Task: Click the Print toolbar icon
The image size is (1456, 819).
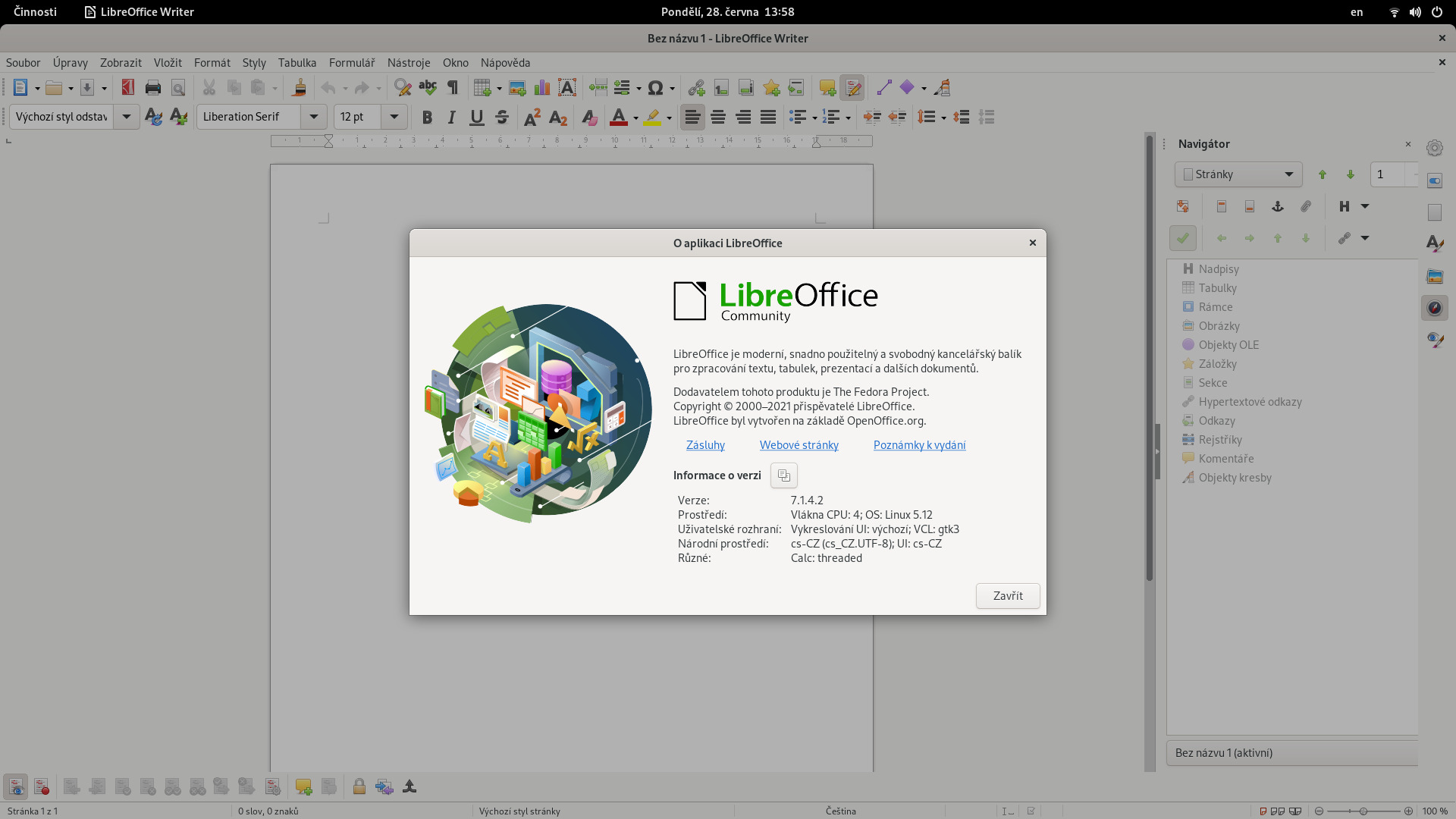Action: pyautogui.click(x=153, y=88)
